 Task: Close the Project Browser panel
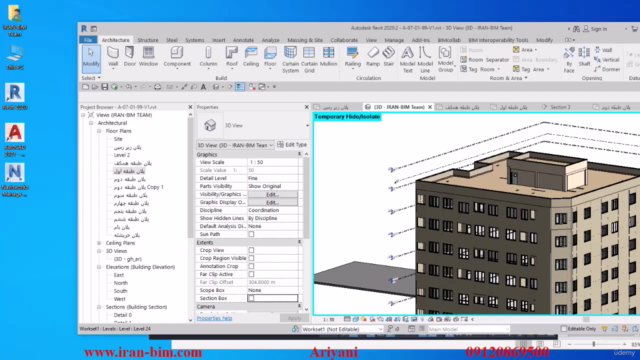pyautogui.click(x=190, y=107)
